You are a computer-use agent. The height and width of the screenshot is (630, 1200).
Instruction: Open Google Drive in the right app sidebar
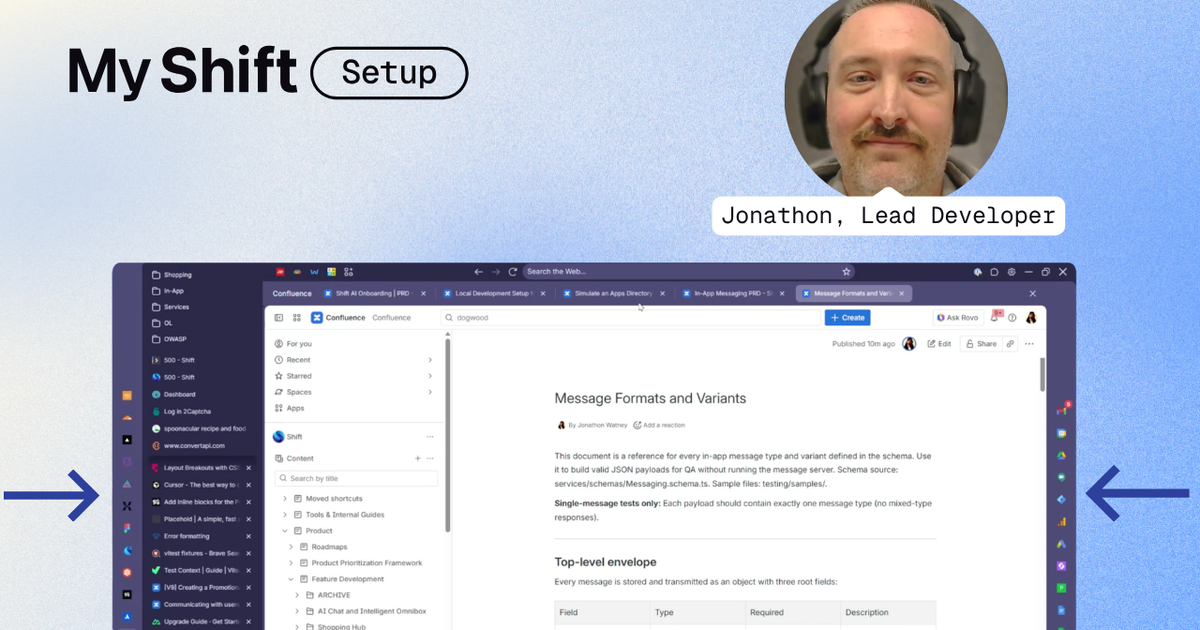1062,454
